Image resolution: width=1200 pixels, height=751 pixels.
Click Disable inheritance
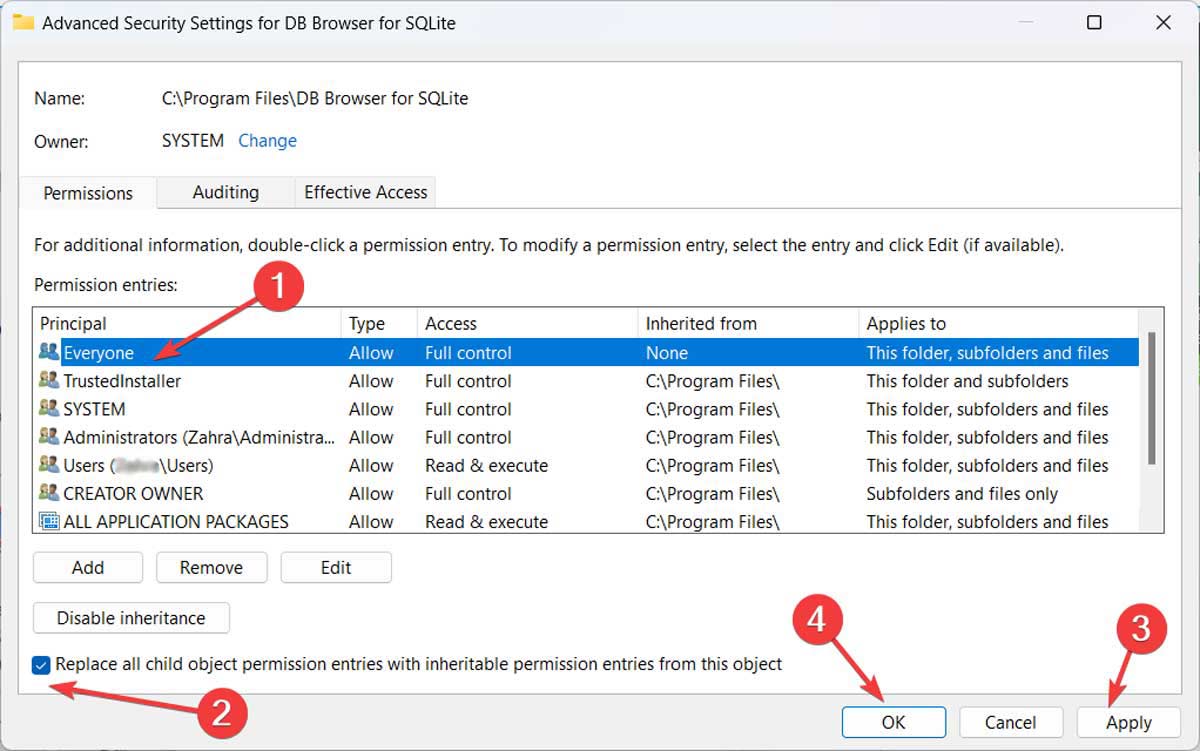pos(130,618)
